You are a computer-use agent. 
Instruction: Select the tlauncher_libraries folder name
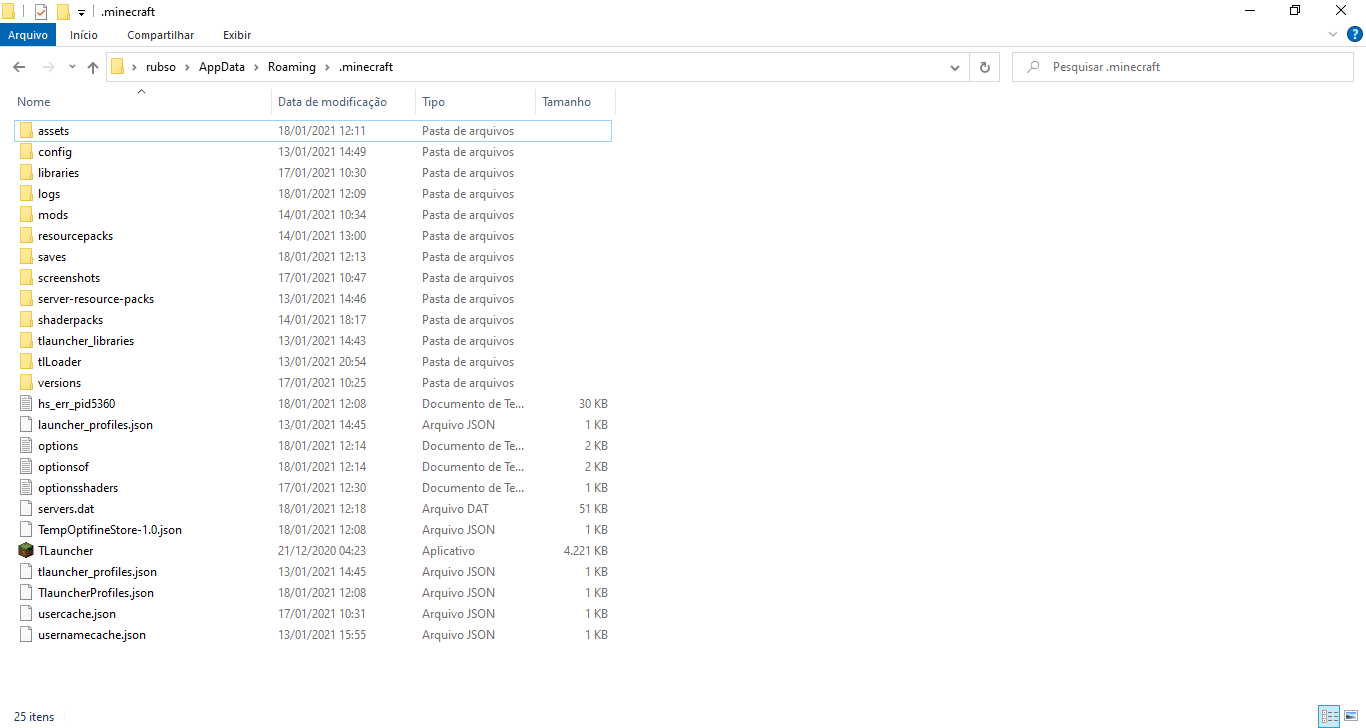pos(86,341)
